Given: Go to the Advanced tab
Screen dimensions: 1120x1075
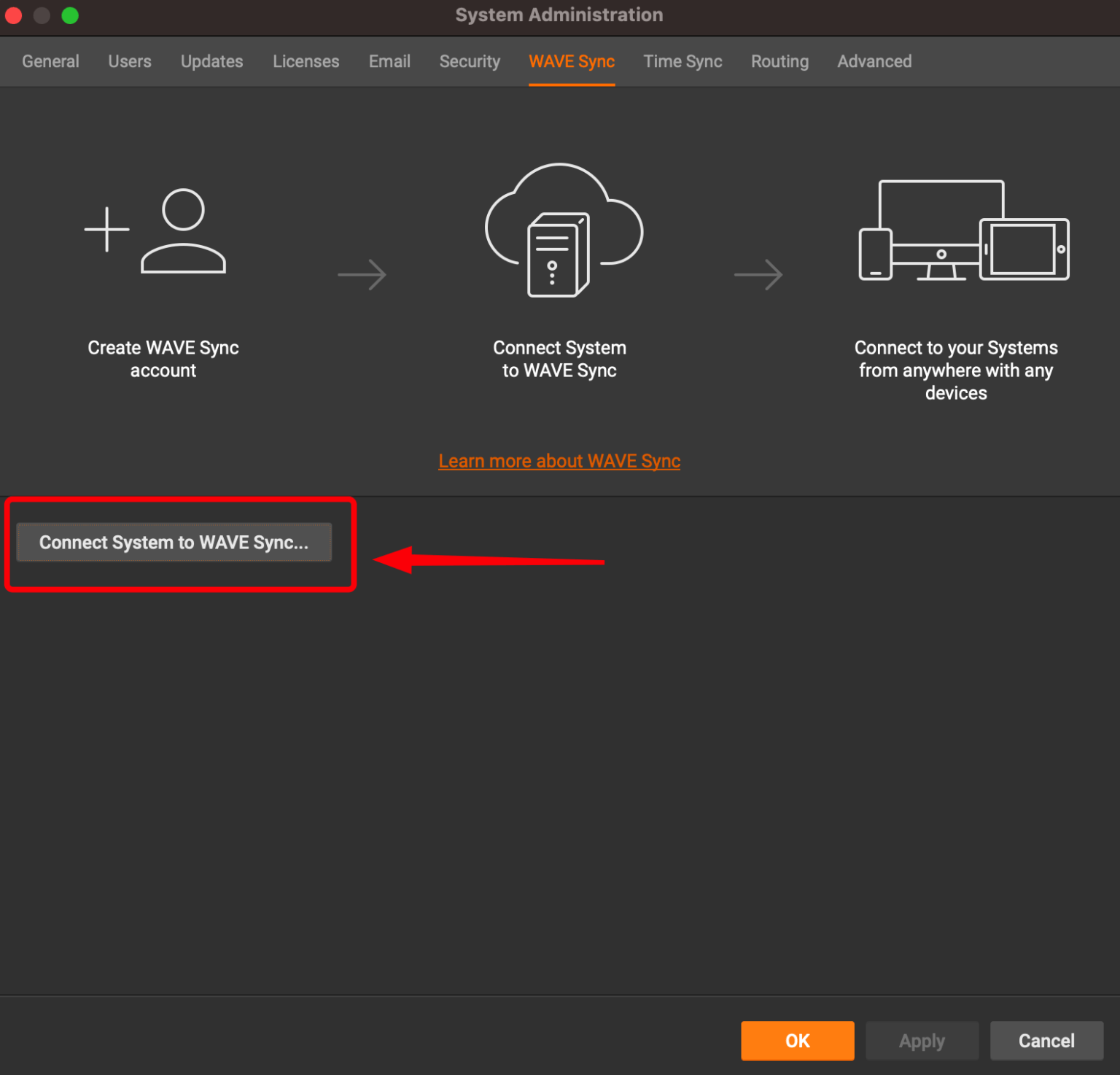Looking at the screenshot, I should point(874,61).
